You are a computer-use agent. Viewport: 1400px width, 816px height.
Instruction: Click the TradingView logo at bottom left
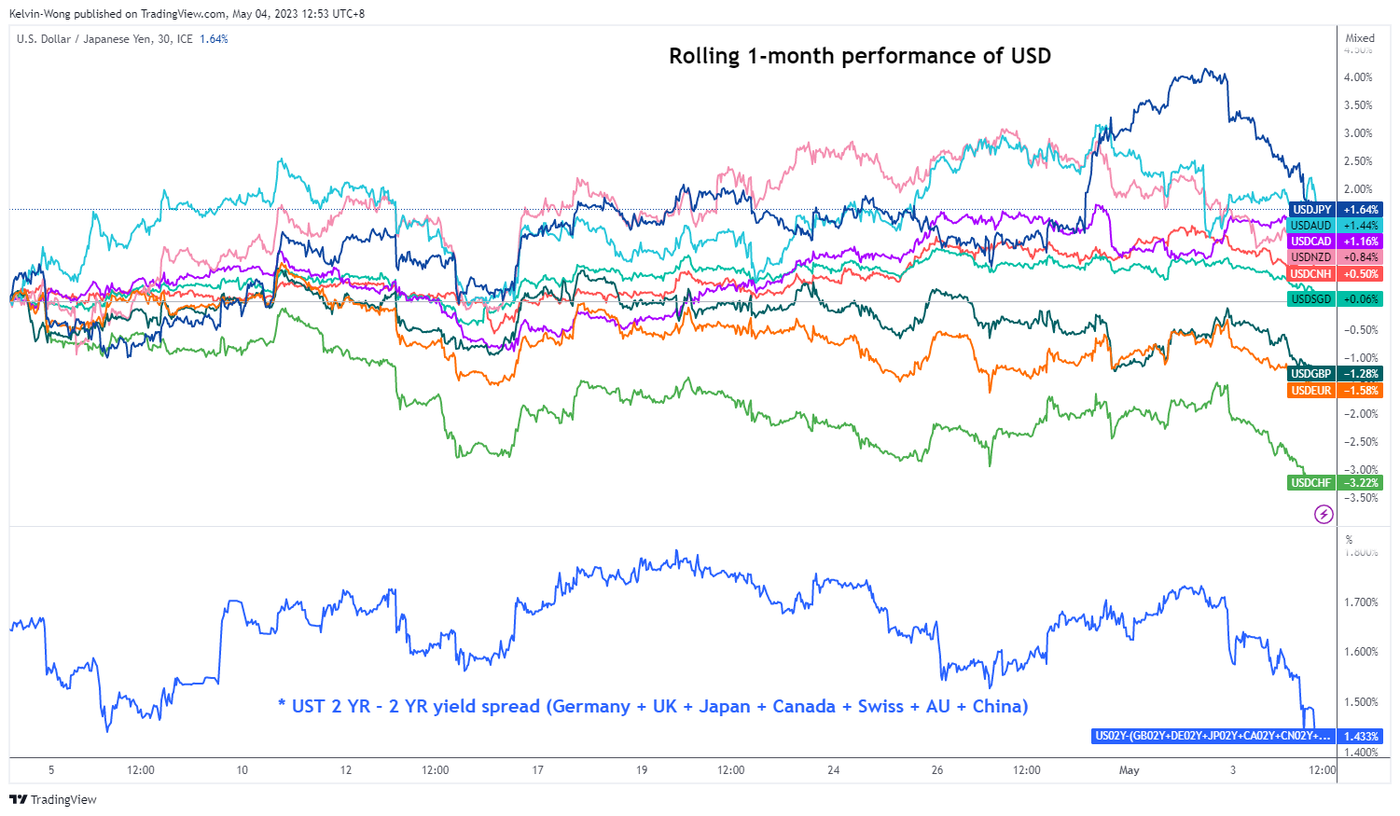(52, 800)
